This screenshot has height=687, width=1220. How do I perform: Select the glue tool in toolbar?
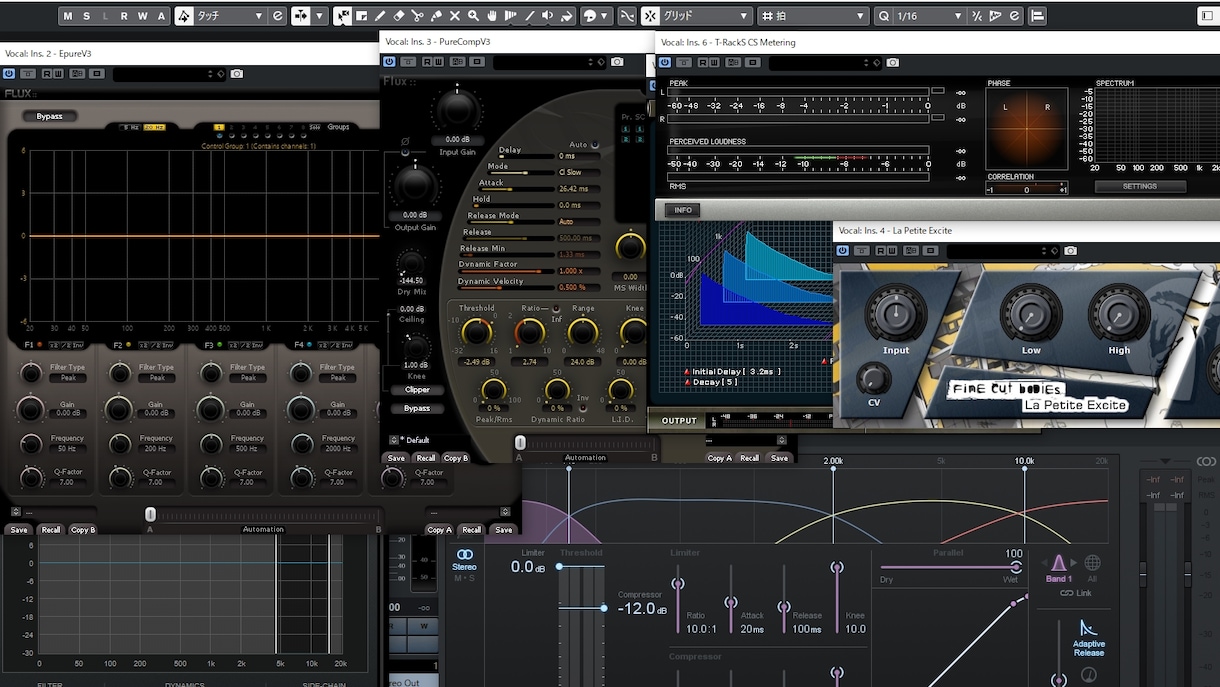[x=436, y=16]
